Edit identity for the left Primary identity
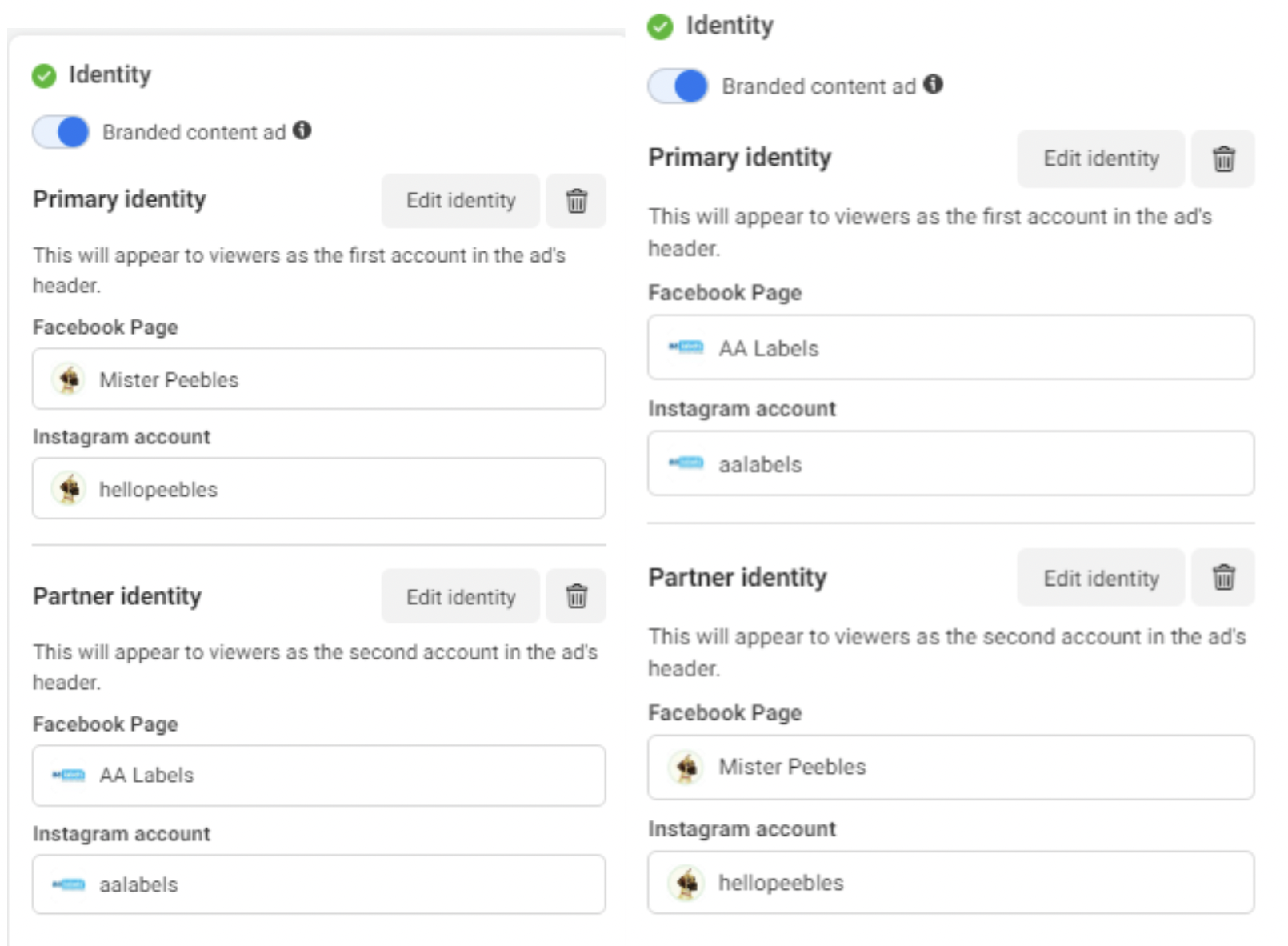This screenshot has height=946, width=1288. [x=460, y=201]
